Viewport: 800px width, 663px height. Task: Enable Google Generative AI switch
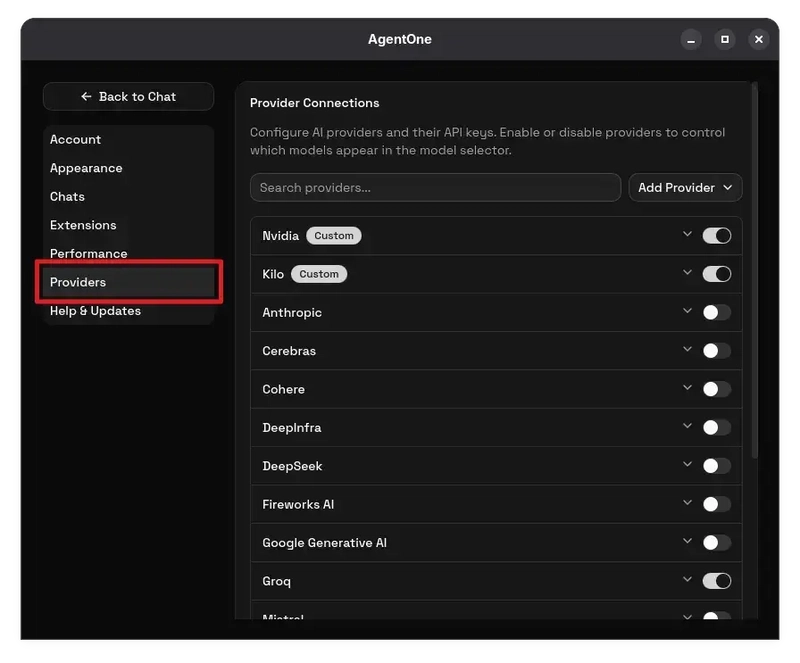716,543
